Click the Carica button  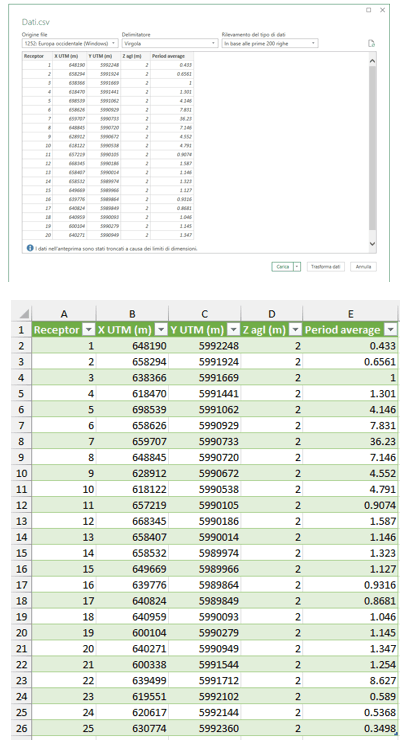coord(282,267)
